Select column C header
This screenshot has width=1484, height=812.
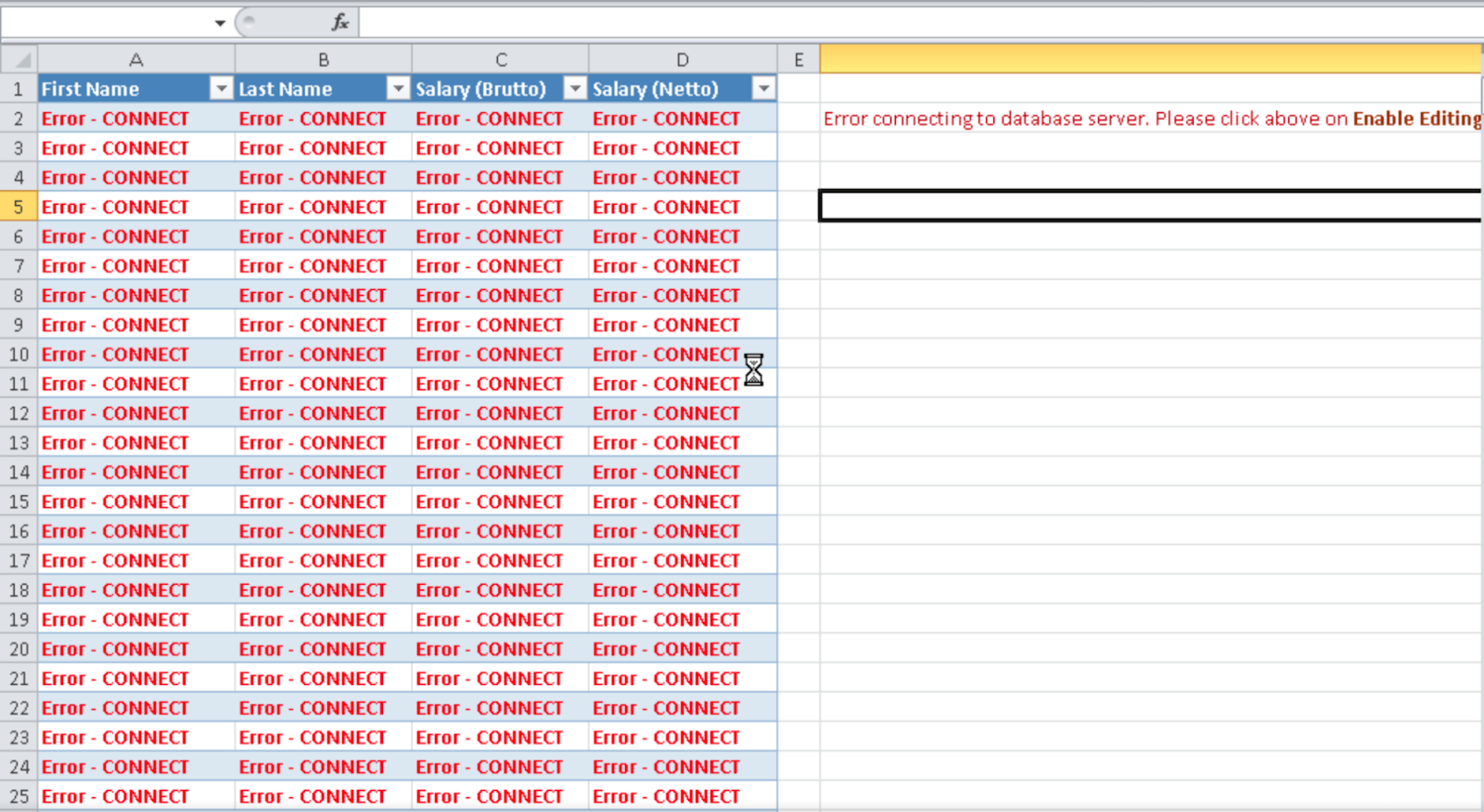pos(501,60)
